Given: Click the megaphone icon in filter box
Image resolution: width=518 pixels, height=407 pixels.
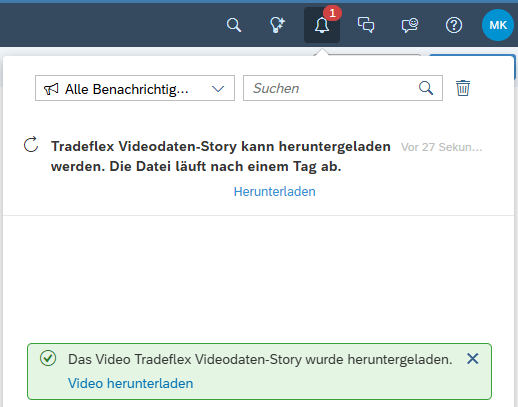Looking at the screenshot, I should click(x=51, y=89).
